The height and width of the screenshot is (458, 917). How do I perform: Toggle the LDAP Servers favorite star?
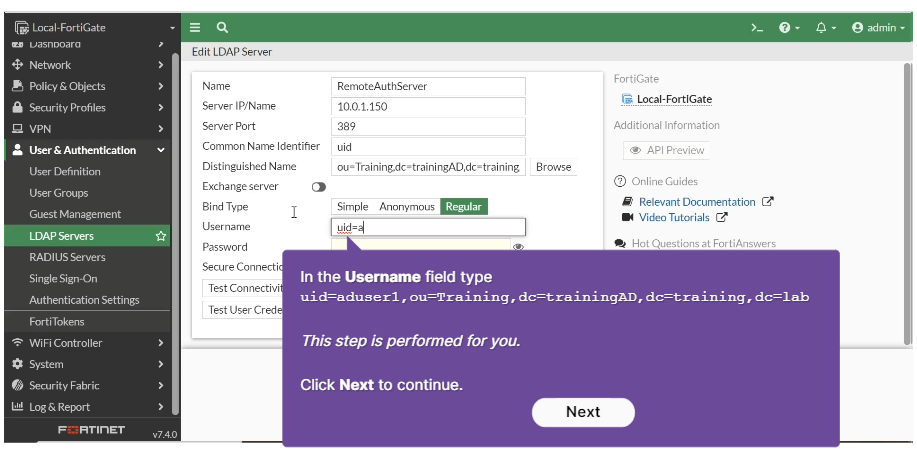pyautogui.click(x=161, y=236)
